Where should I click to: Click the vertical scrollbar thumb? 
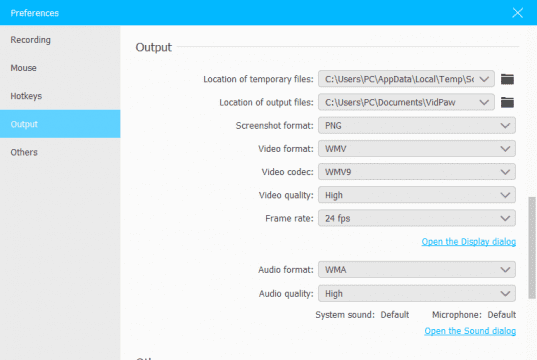(532, 247)
